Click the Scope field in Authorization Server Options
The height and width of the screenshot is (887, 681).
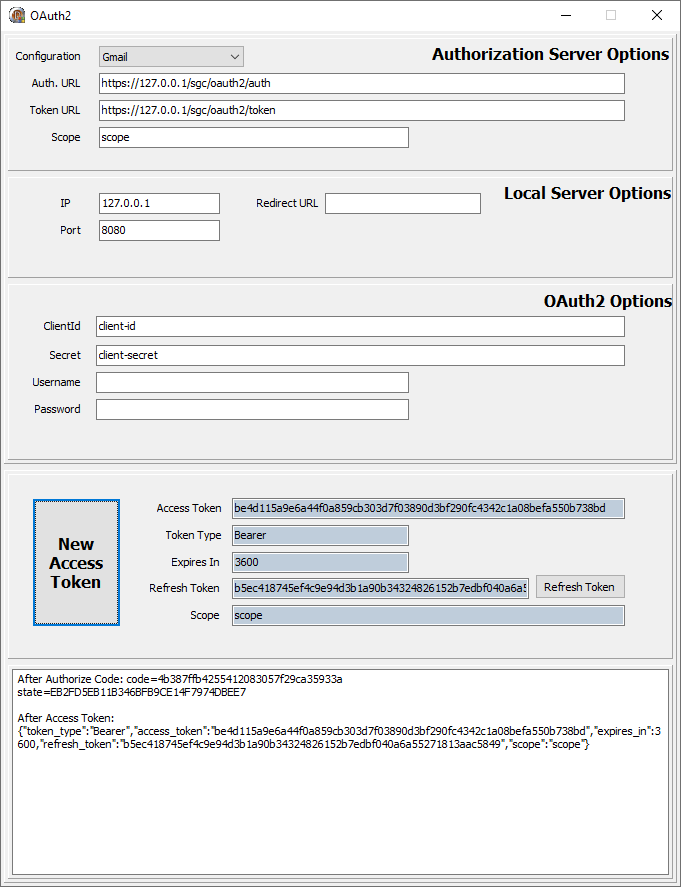click(253, 137)
